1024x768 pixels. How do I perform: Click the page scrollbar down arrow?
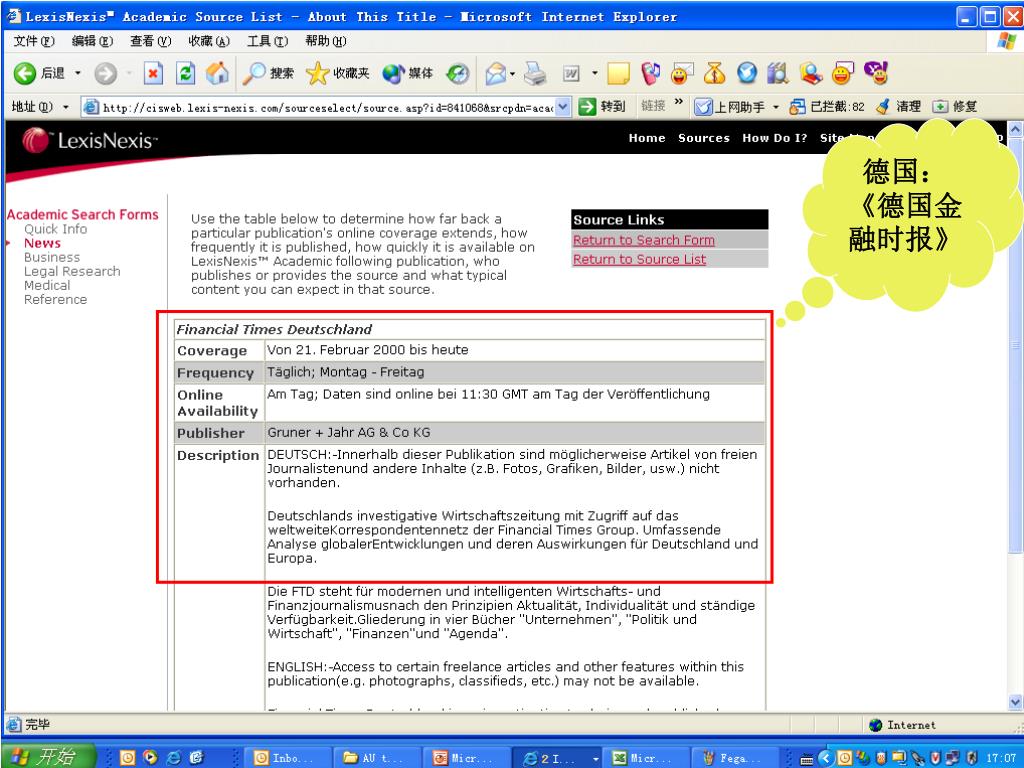point(1016,703)
